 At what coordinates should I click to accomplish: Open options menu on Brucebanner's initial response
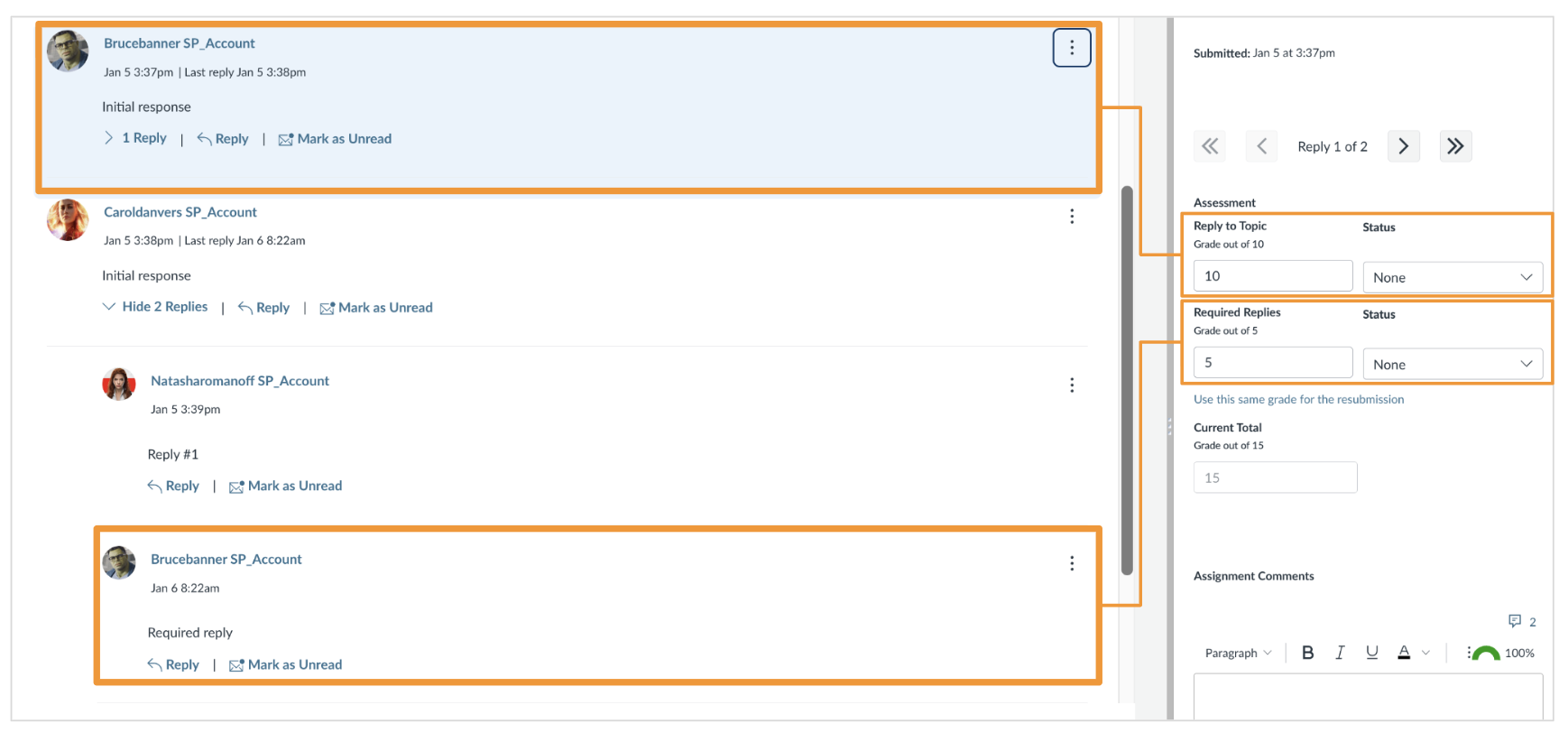(x=1072, y=47)
